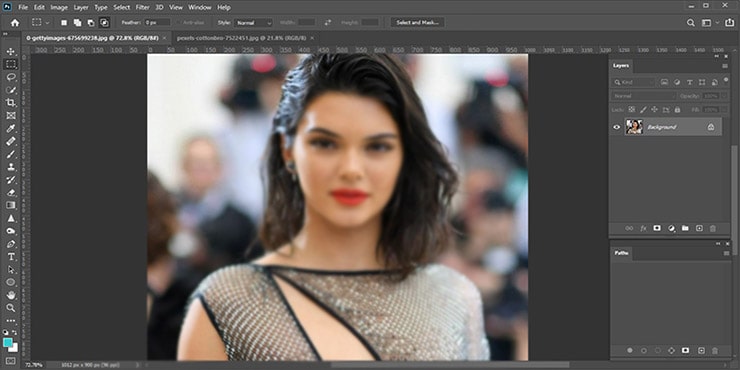
Task: Click the Select and Mask button
Action: point(417,22)
